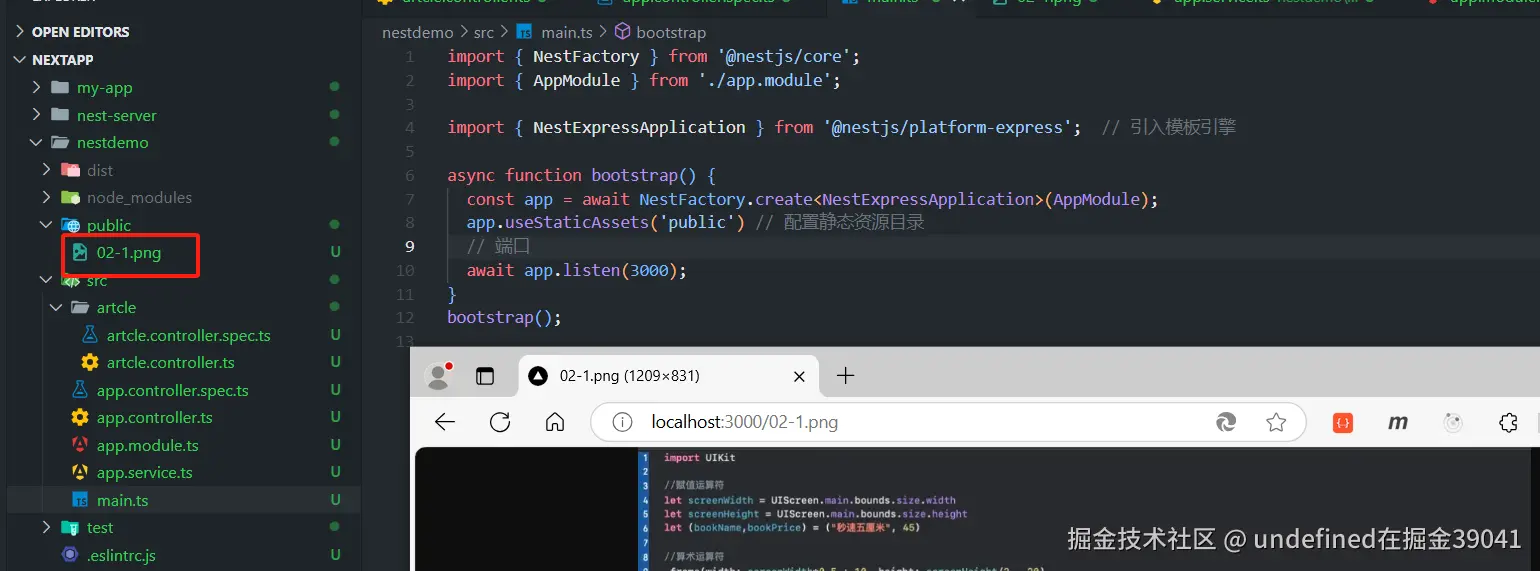Viewport: 1540px width, 571px height.
Task: Click the gear icon of artcle.controller.ts
Action: (x=90, y=362)
